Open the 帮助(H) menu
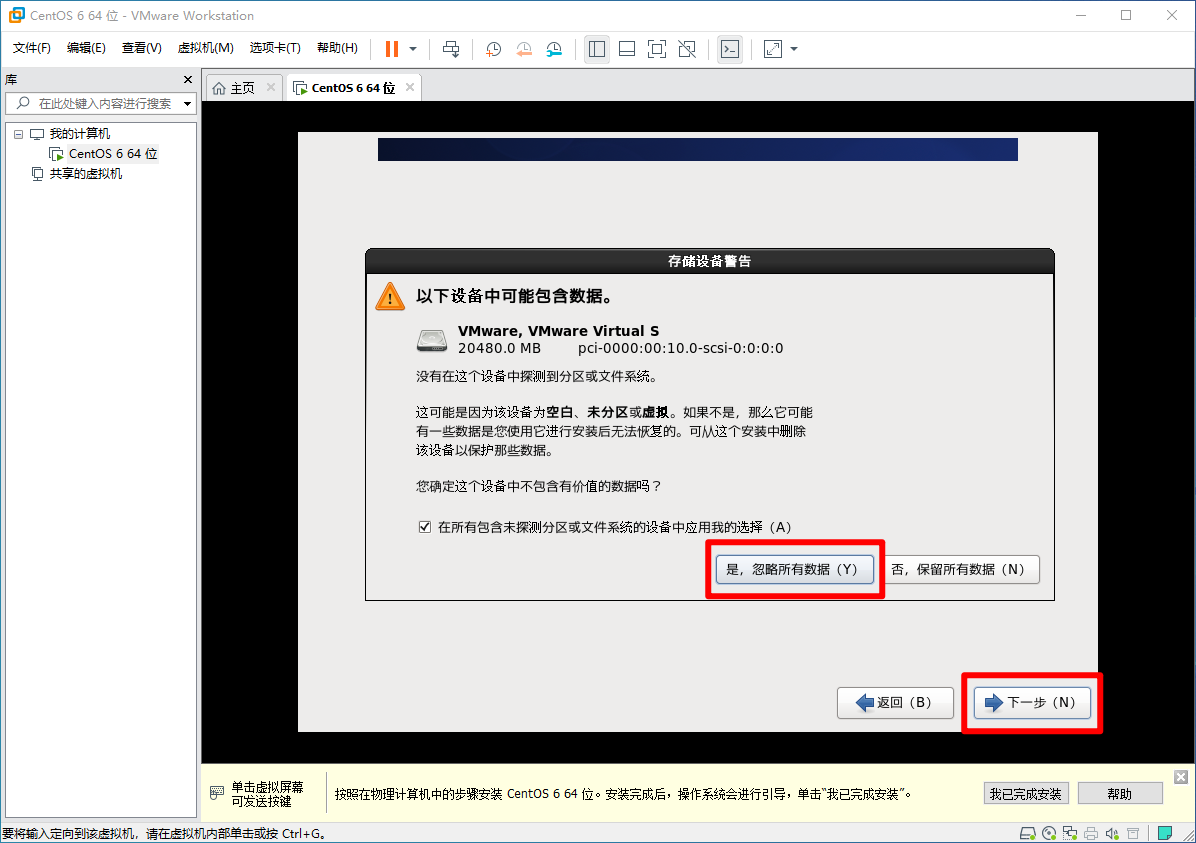The width and height of the screenshot is (1196, 843). tap(337, 48)
